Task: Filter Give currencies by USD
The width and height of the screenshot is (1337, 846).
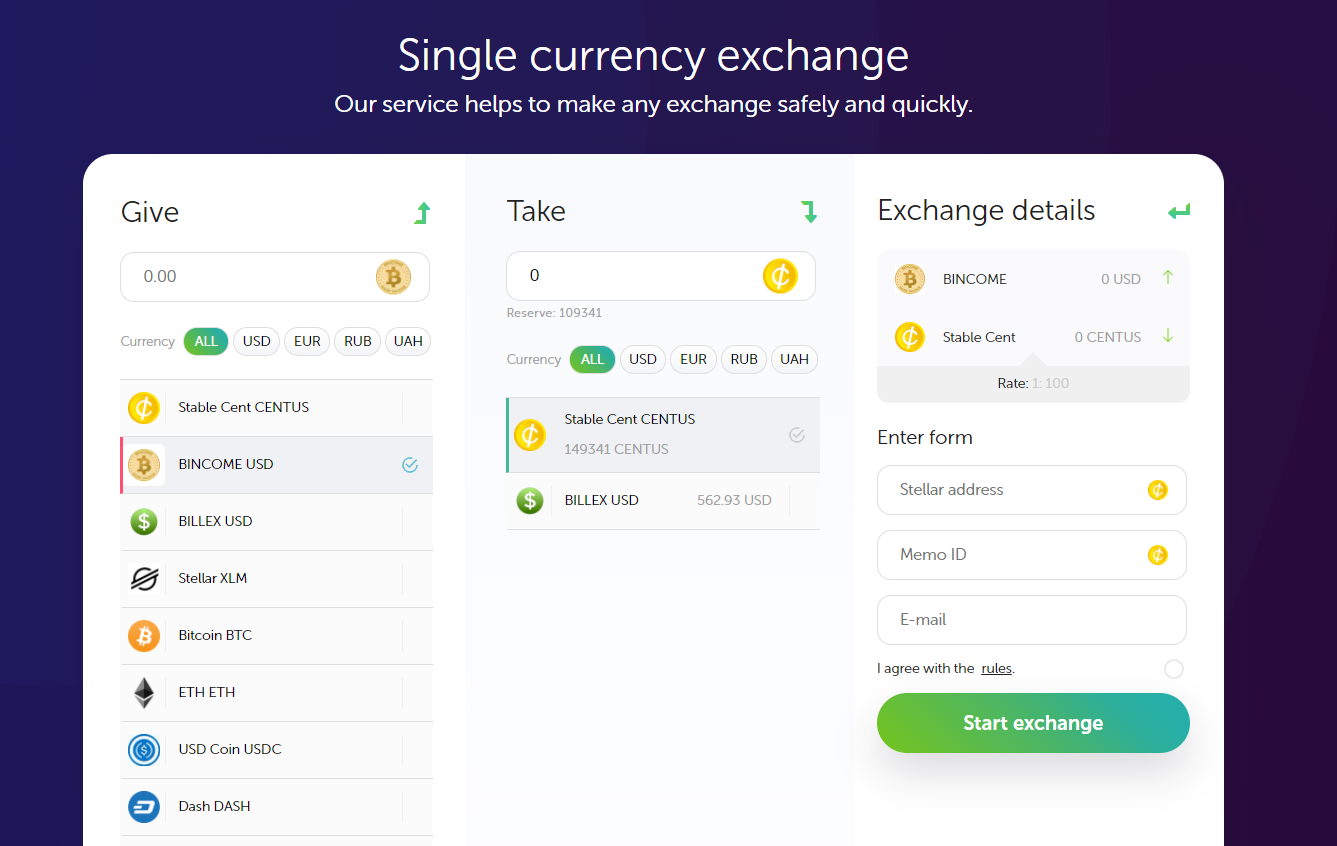Action: pyautogui.click(x=257, y=341)
